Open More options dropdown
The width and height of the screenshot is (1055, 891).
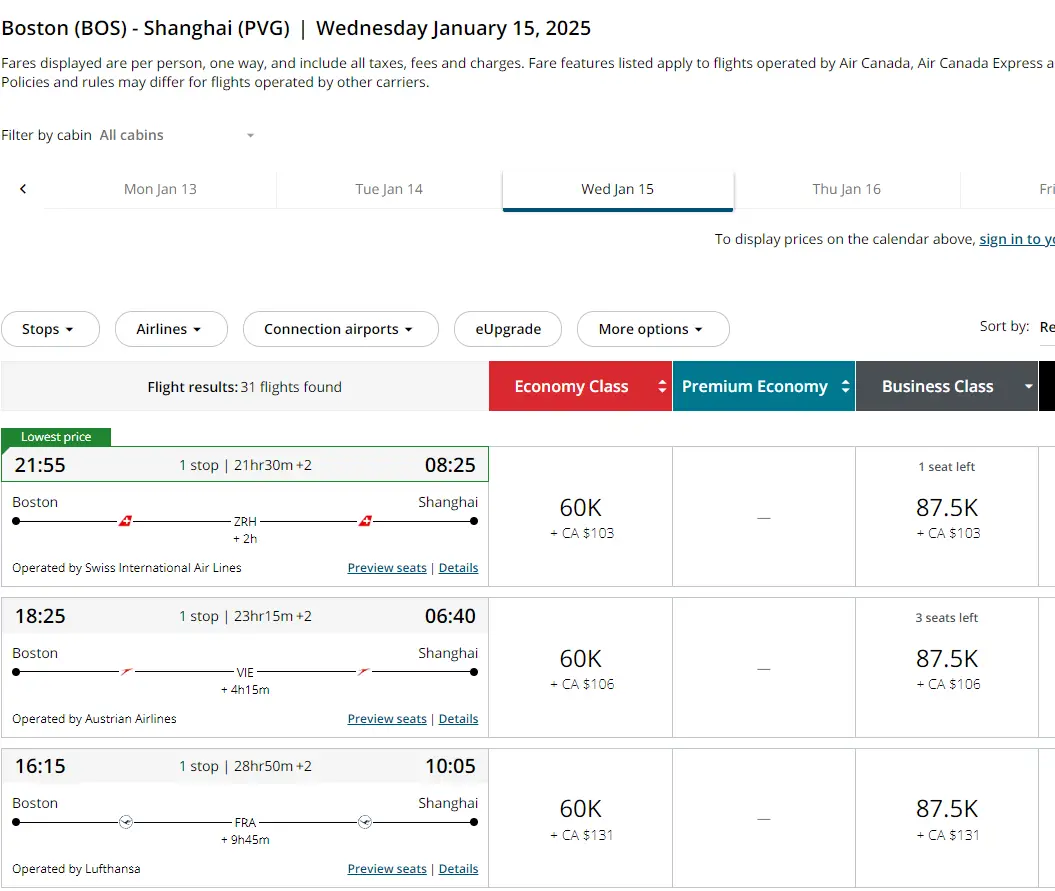(x=652, y=329)
